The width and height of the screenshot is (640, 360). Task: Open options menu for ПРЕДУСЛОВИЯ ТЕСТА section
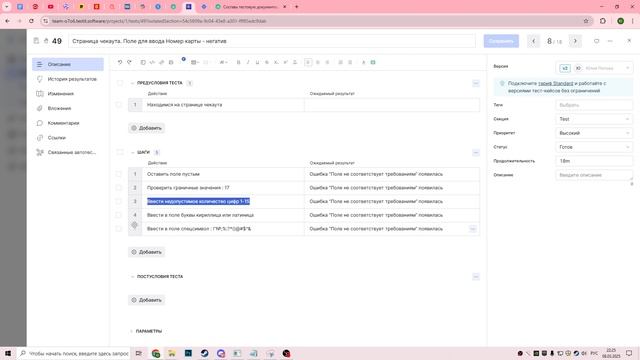pyautogui.click(x=476, y=83)
